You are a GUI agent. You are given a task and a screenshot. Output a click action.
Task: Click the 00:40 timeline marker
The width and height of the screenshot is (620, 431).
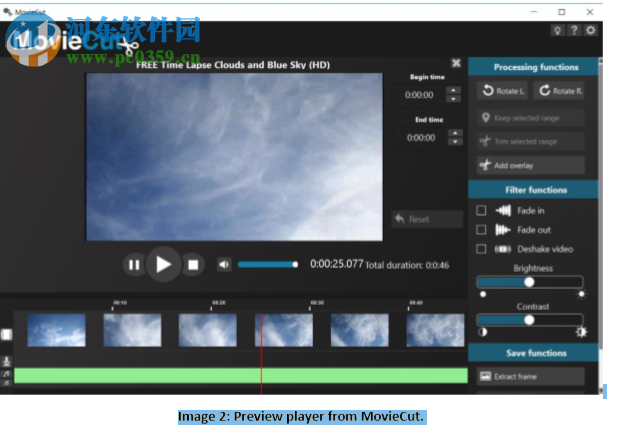point(416,302)
